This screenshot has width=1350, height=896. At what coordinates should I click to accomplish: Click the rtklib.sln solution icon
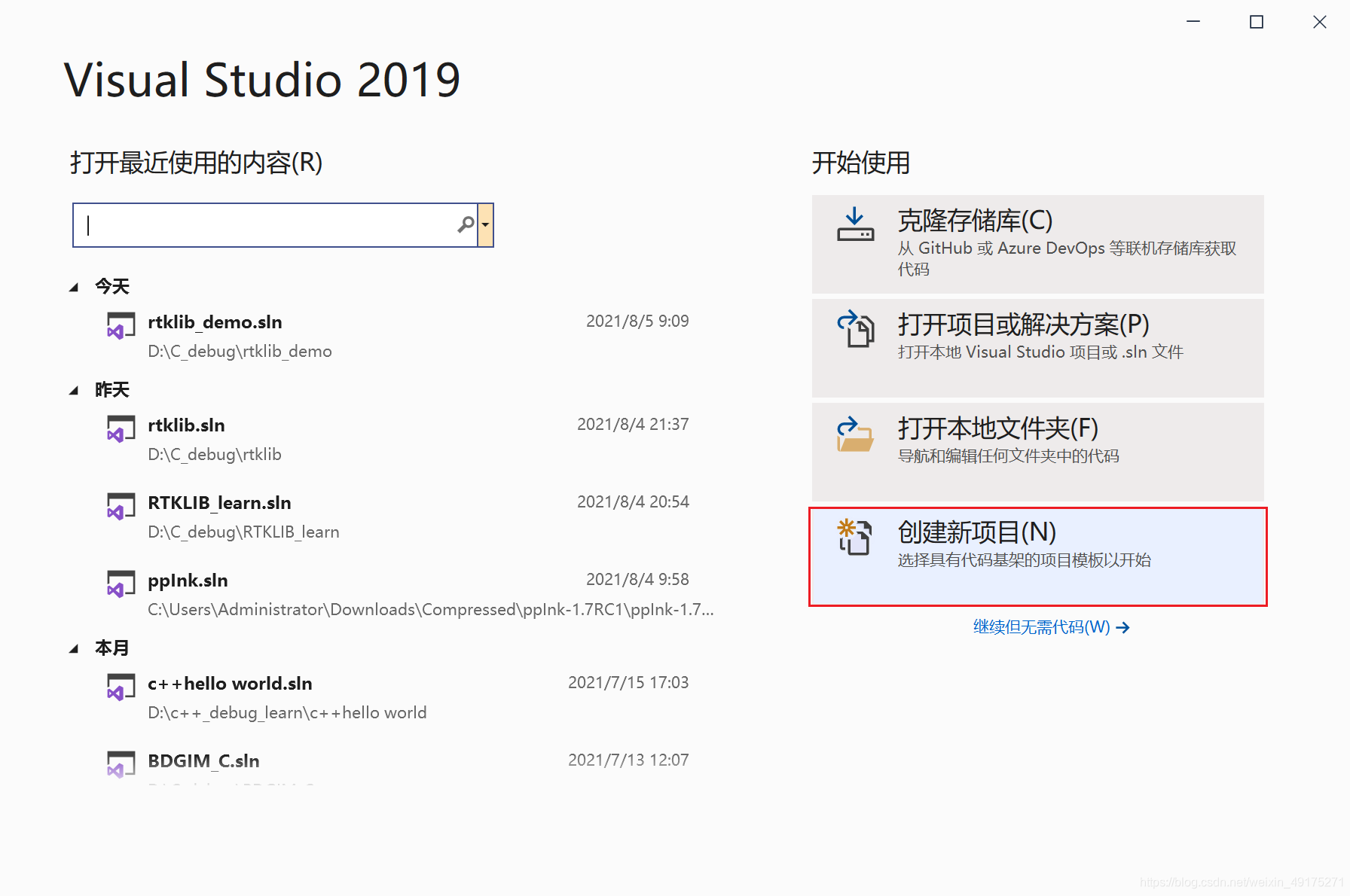(121, 428)
